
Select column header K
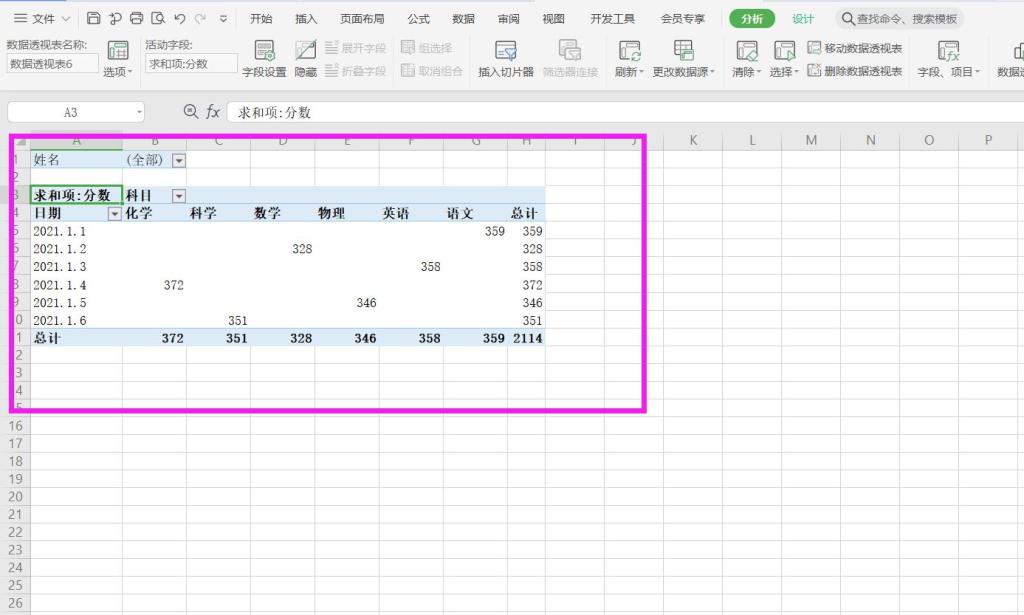[693, 140]
